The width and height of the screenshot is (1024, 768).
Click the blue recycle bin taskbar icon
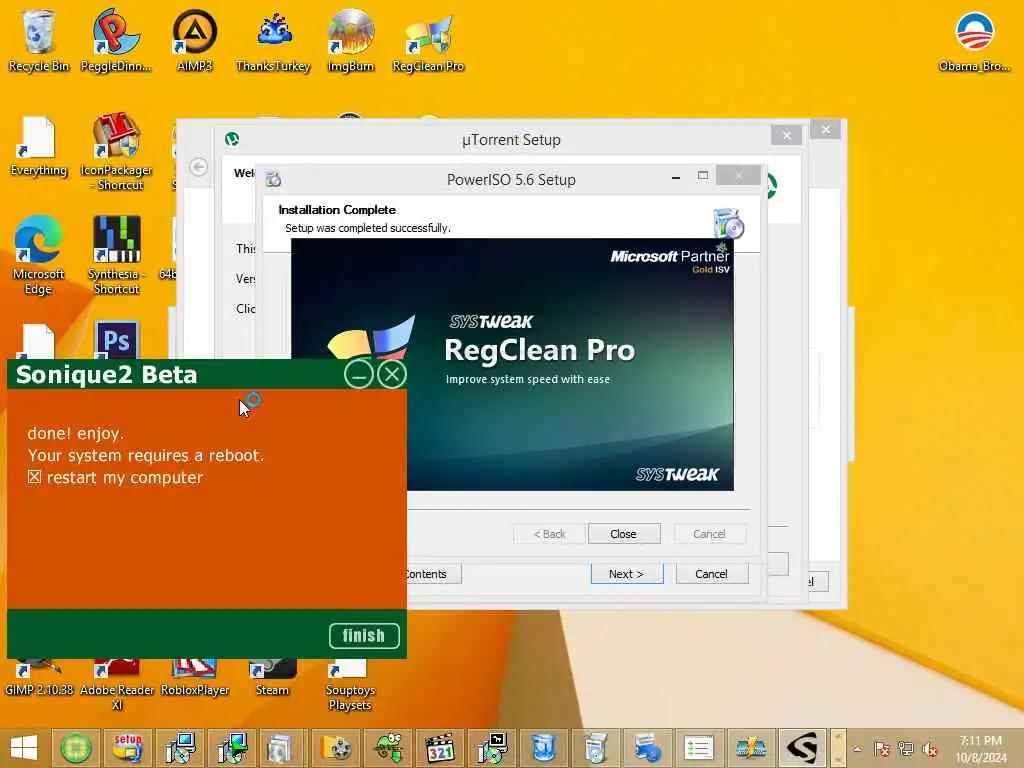pos(543,748)
